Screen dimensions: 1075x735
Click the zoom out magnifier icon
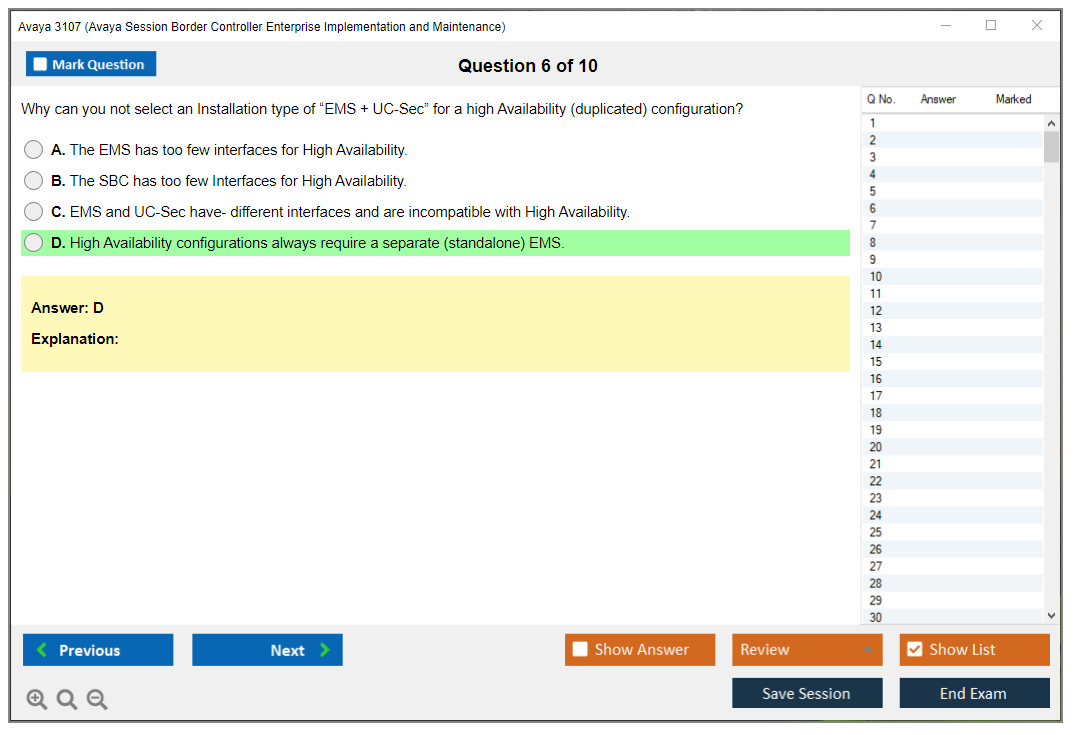click(x=97, y=699)
